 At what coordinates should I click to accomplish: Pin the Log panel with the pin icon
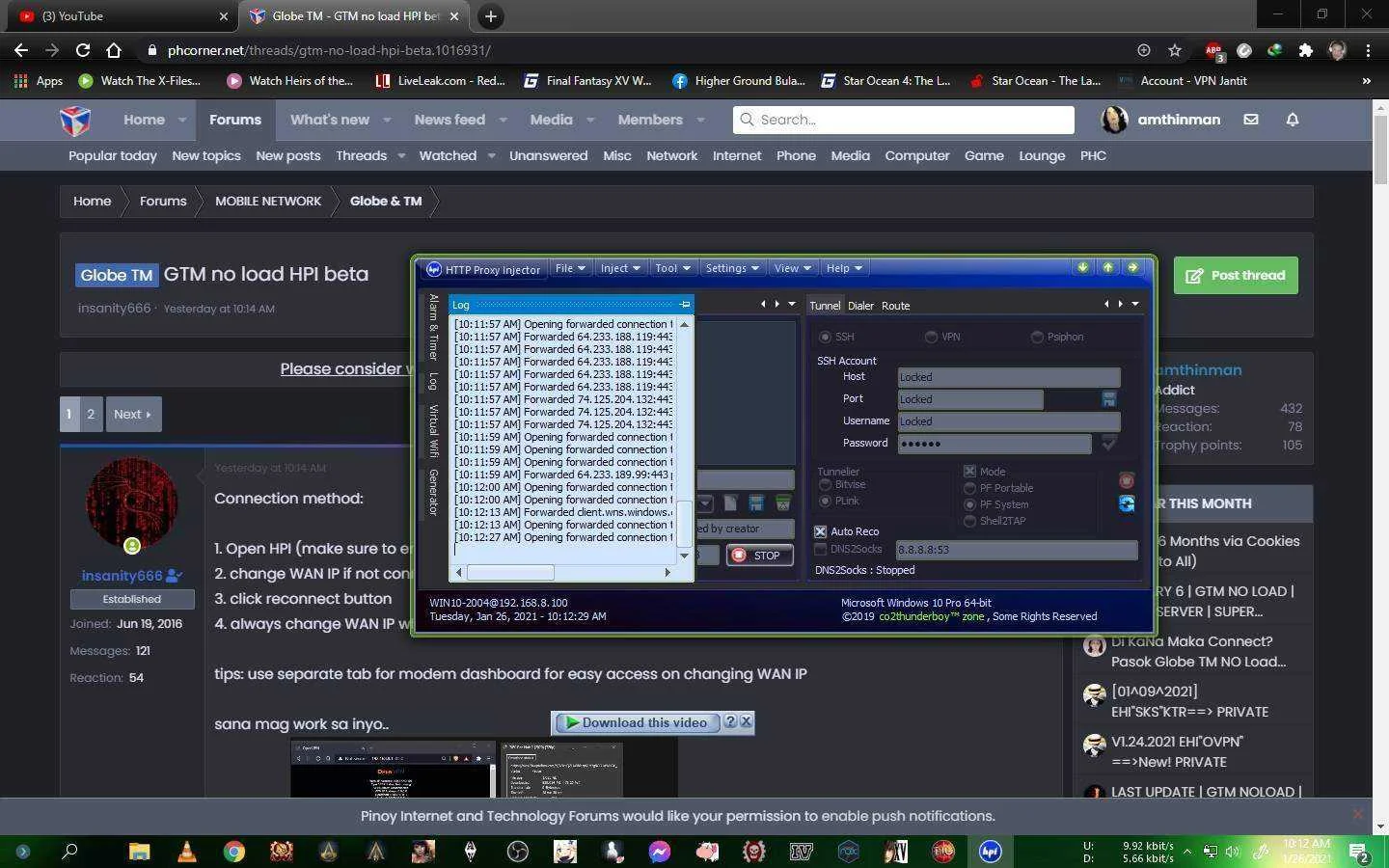coord(685,305)
